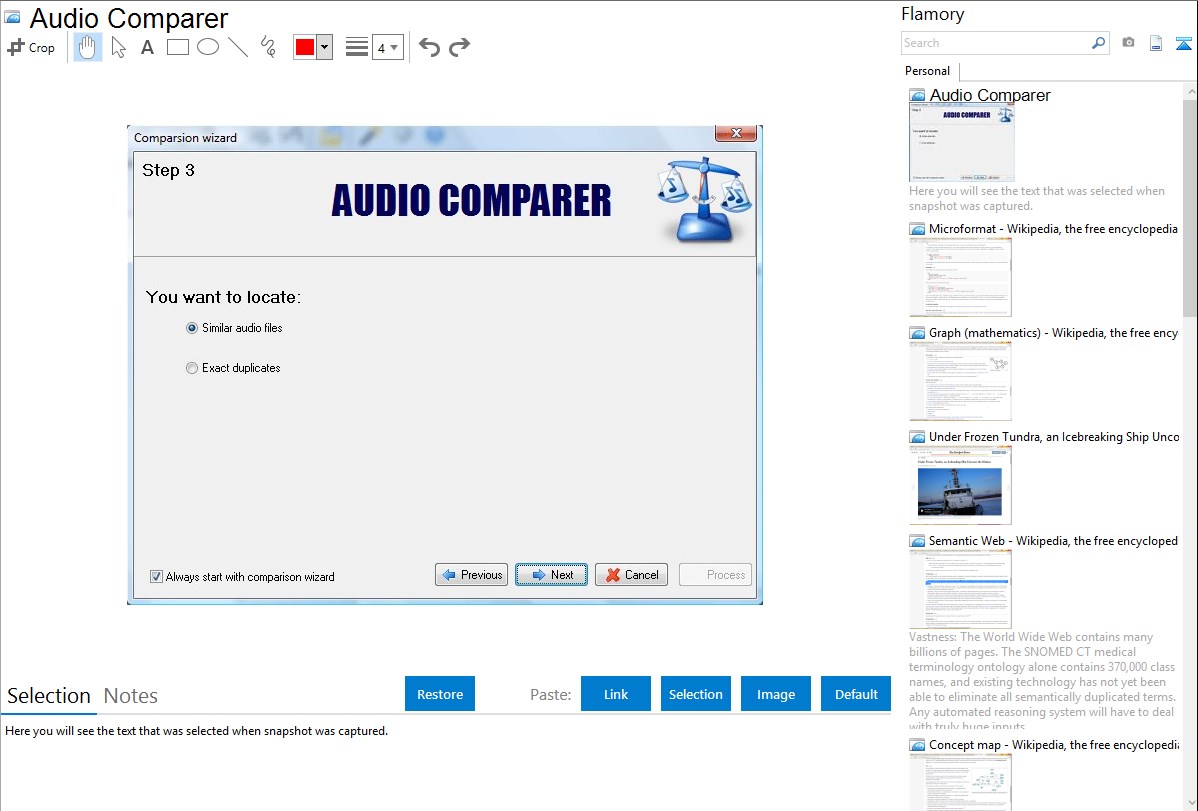Redo the last annotation
Image resolution: width=1198 pixels, height=811 pixels.
click(x=459, y=47)
